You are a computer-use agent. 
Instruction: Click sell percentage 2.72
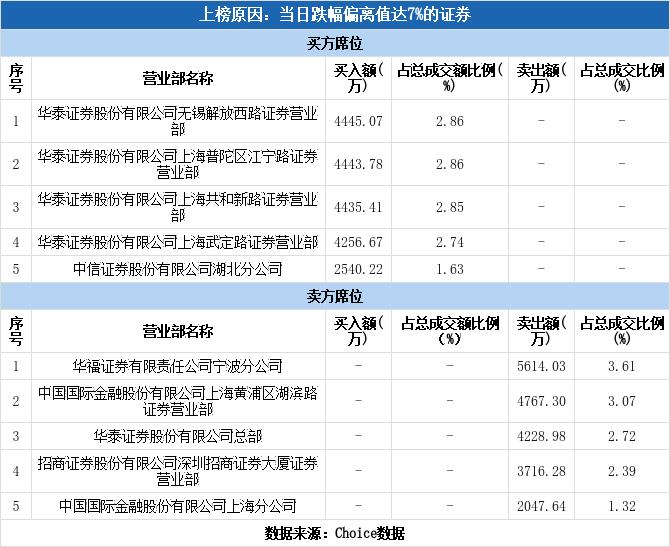(622, 436)
